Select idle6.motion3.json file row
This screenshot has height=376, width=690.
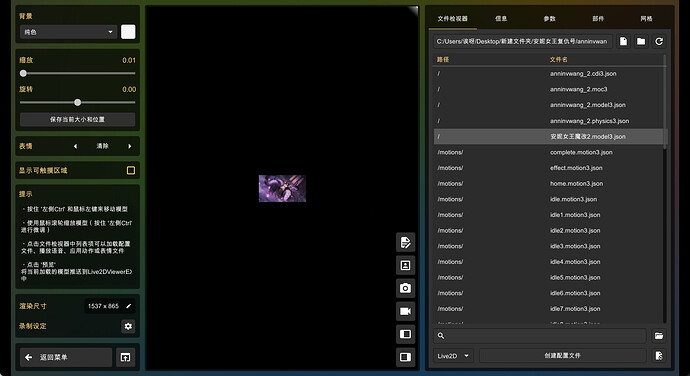(x=550, y=293)
